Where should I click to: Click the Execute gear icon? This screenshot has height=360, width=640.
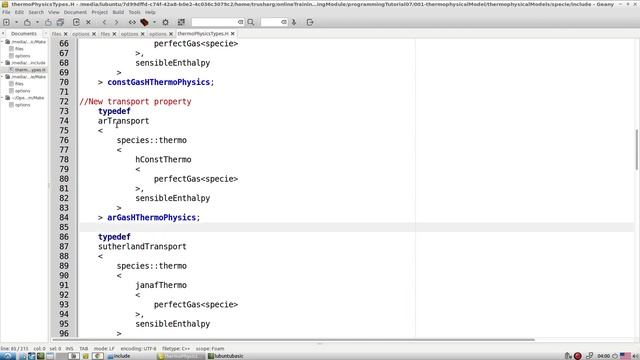(165, 22)
